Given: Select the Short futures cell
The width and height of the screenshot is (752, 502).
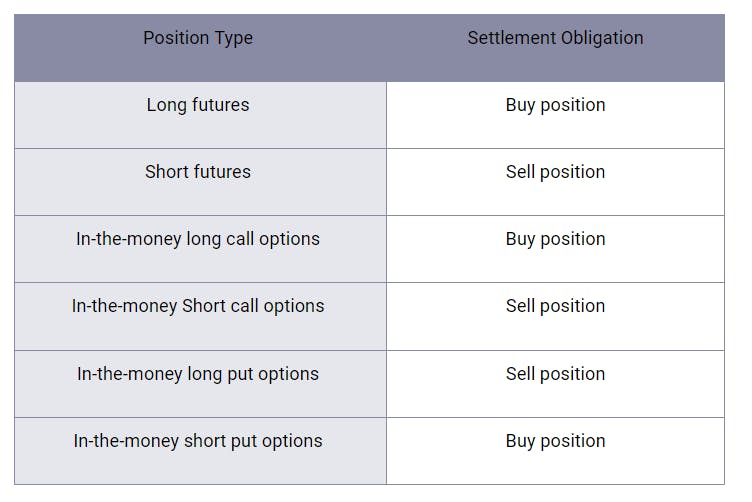Looking at the screenshot, I should (198, 172).
